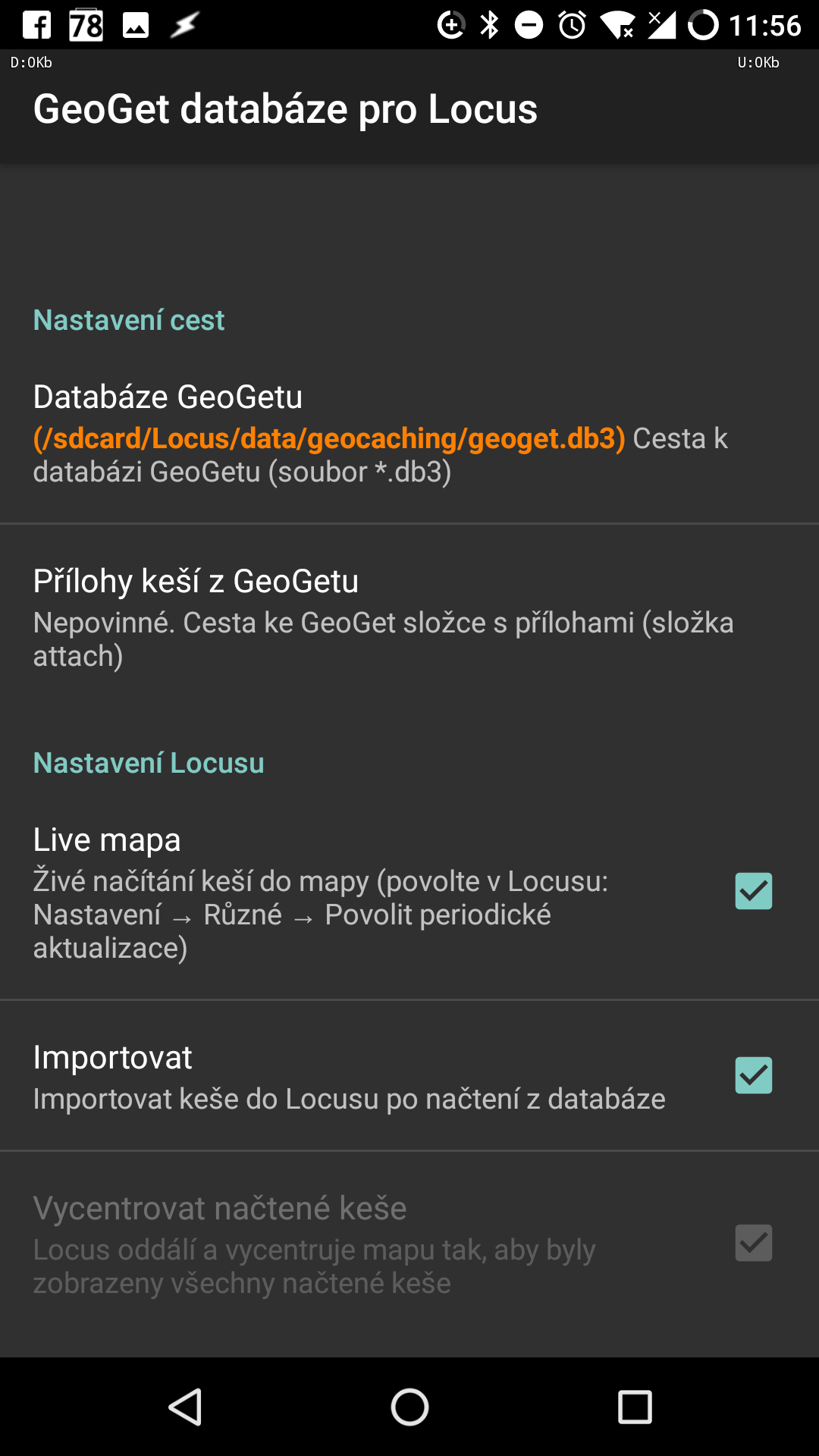Tap the Facebook notification icon
The image size is (819, 1456).
(x=36, y=25)
